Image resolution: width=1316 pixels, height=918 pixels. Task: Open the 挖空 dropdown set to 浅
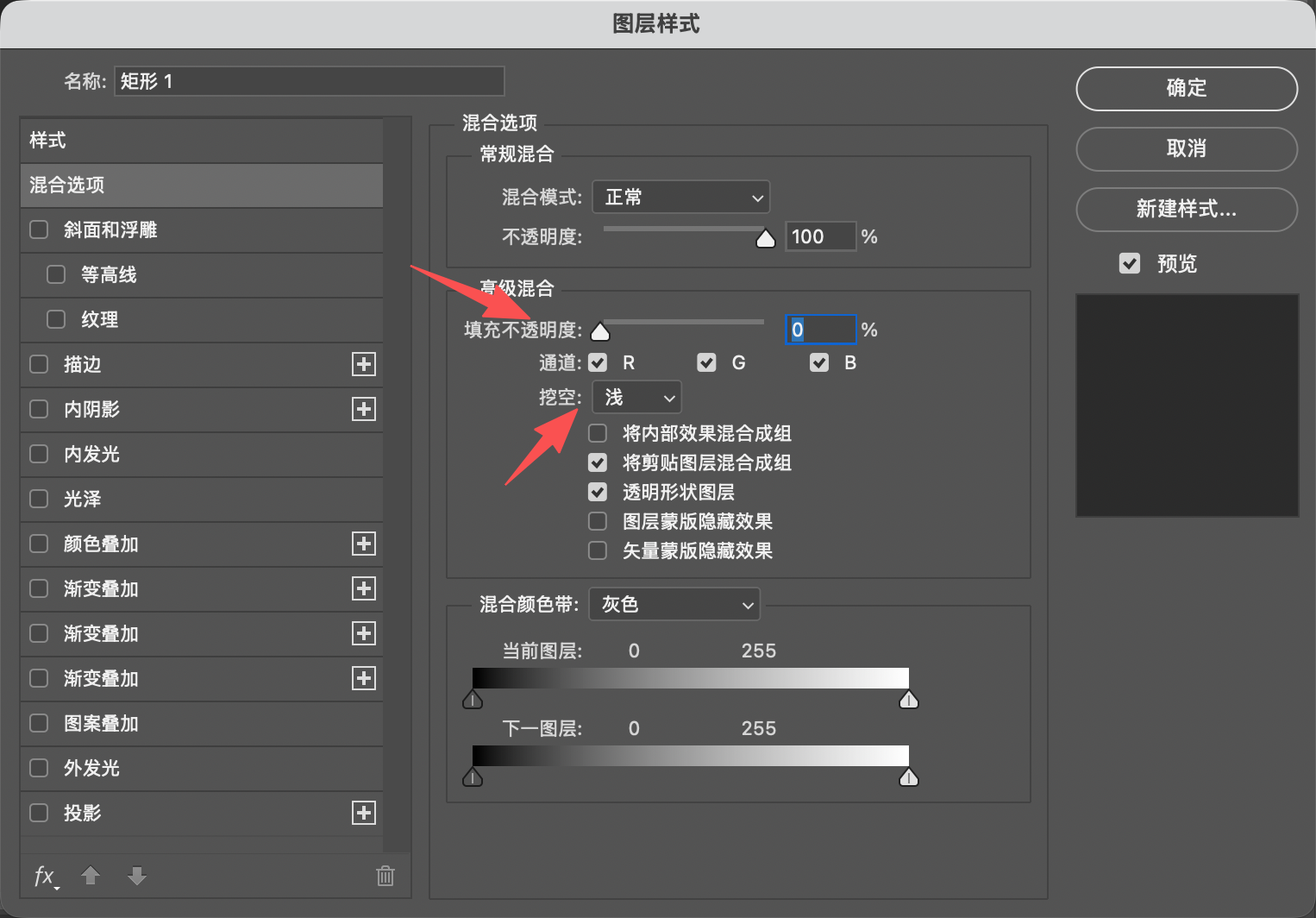636,397
